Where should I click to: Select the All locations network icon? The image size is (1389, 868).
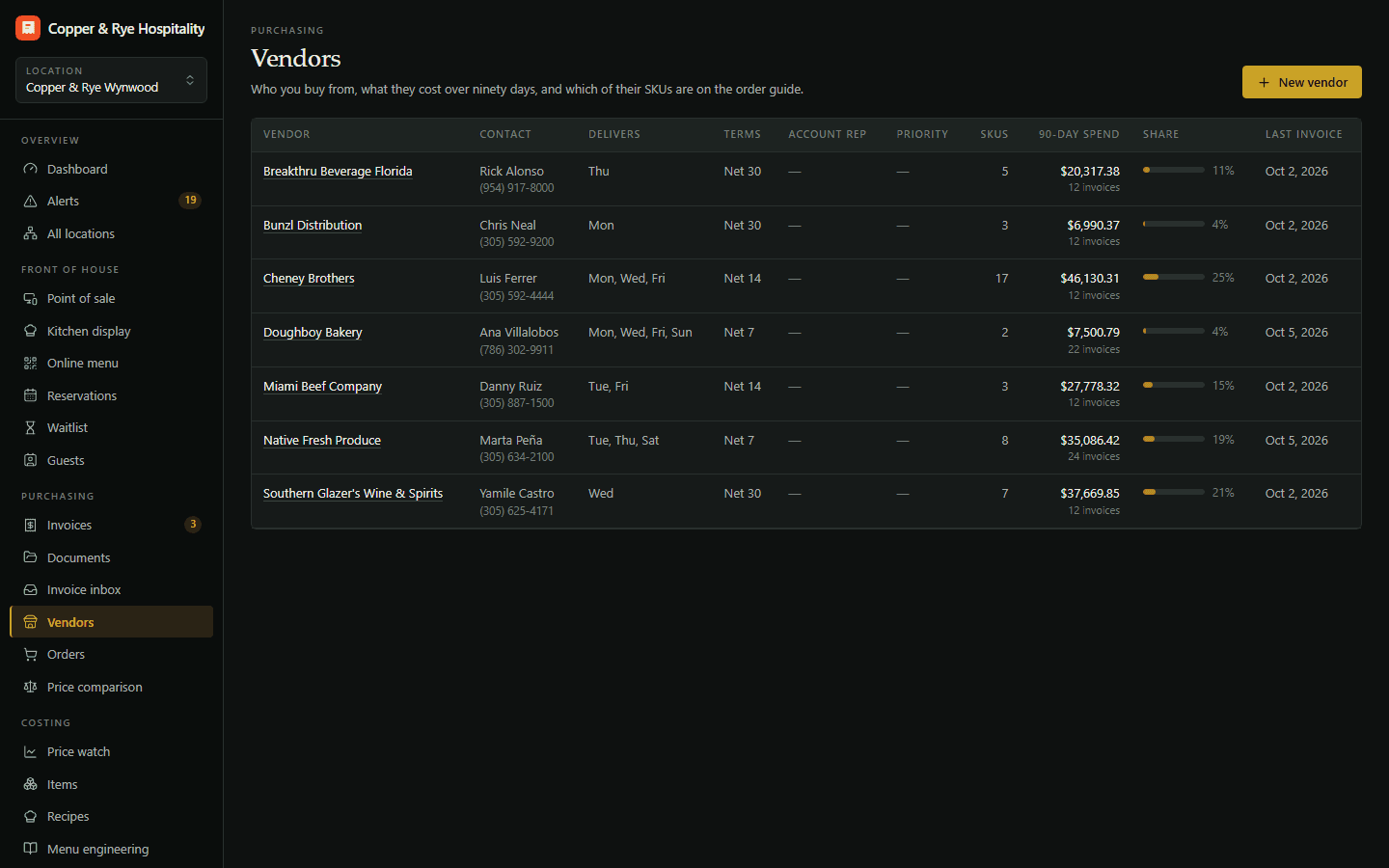30,233
